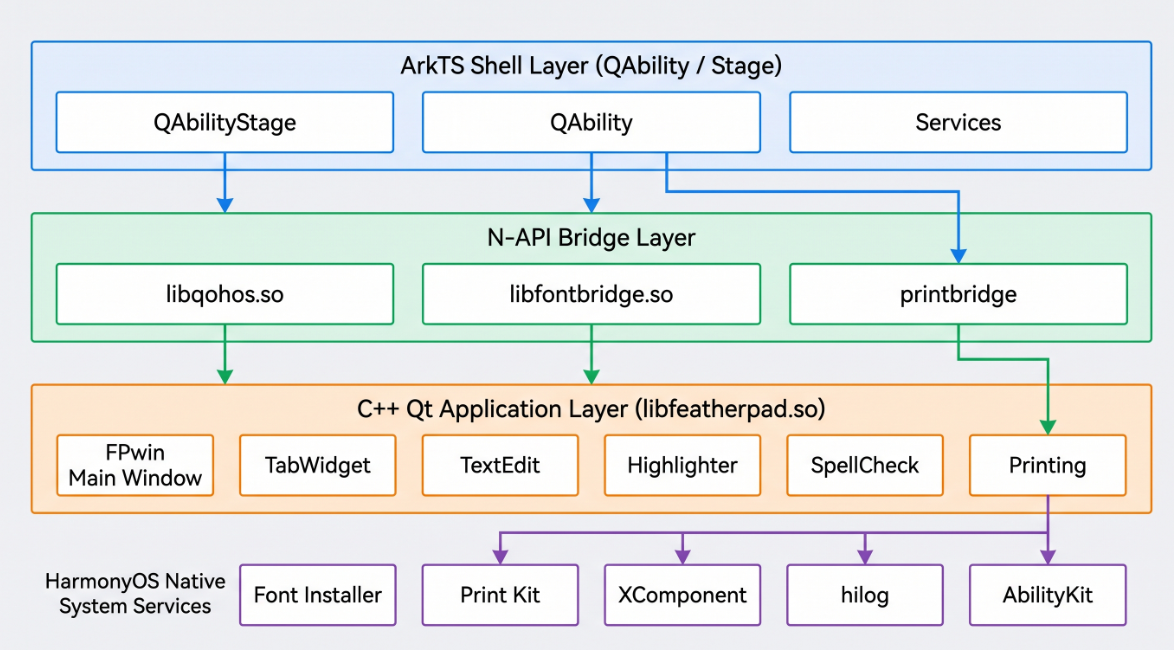Click the Print Kit box
The height and width of the screenshot is (650, 1174).
click(x=500, y=595)
